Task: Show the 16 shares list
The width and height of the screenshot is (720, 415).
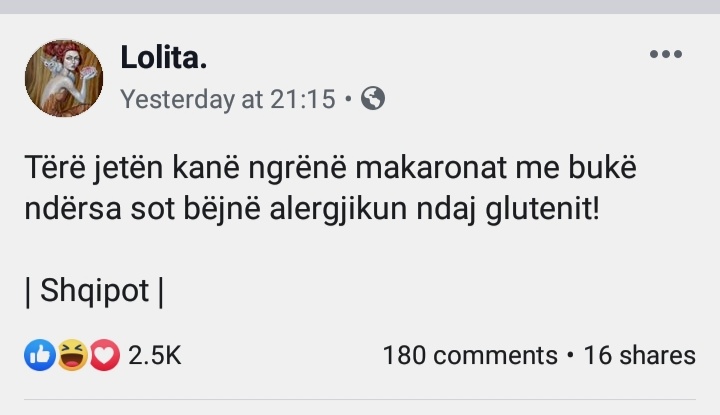Action: (x=639, y=355)
